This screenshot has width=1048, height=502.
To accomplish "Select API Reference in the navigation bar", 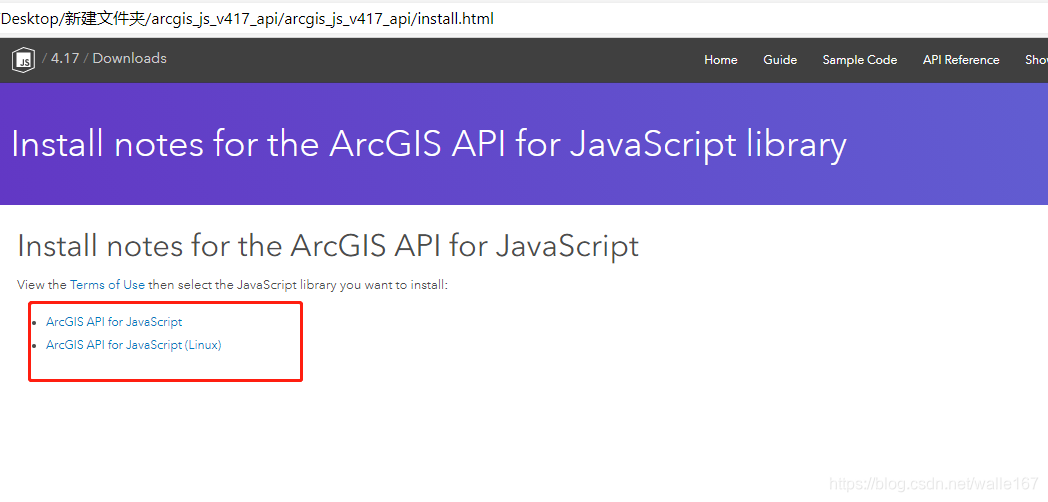I will [x=960, y=60].
